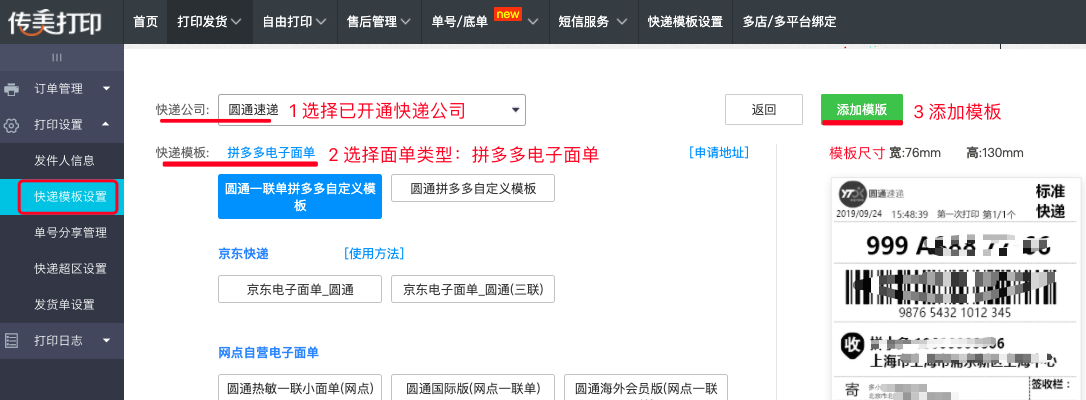The width and height of the screenshot is (1086, 400).
Task: Open the 售后管理 top menu
Action: click(379, 22)
